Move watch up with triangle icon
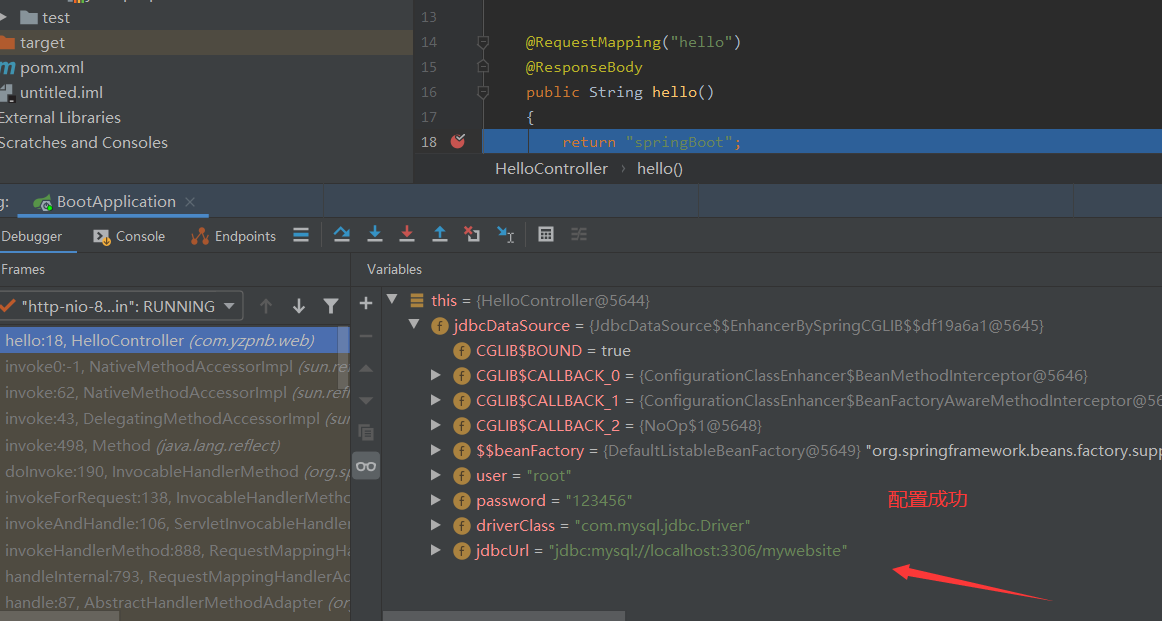Image resolution: width=1162 pixels, height=621 pixels. pyautogui.click(x=366, y=368)
